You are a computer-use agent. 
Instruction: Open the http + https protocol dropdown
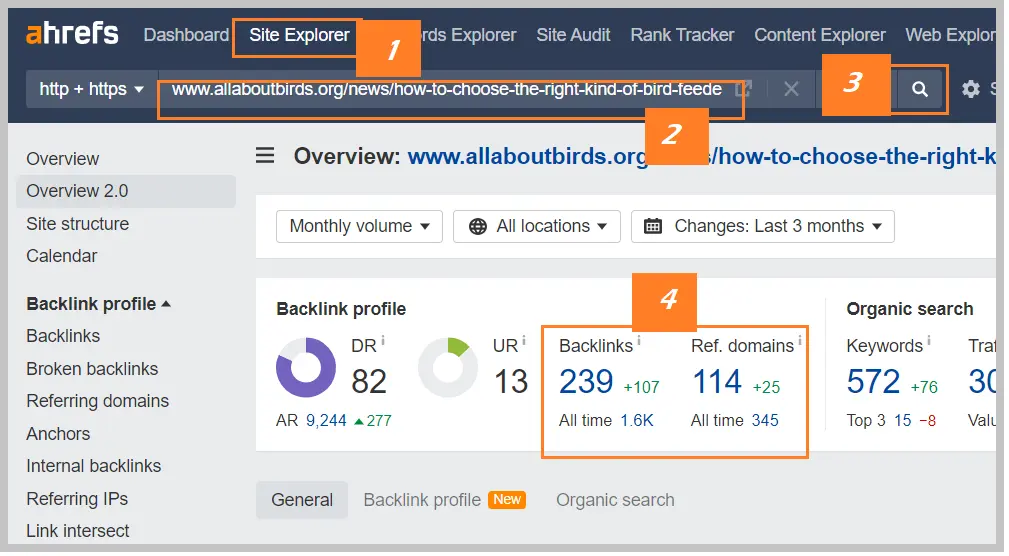point(91,89)
